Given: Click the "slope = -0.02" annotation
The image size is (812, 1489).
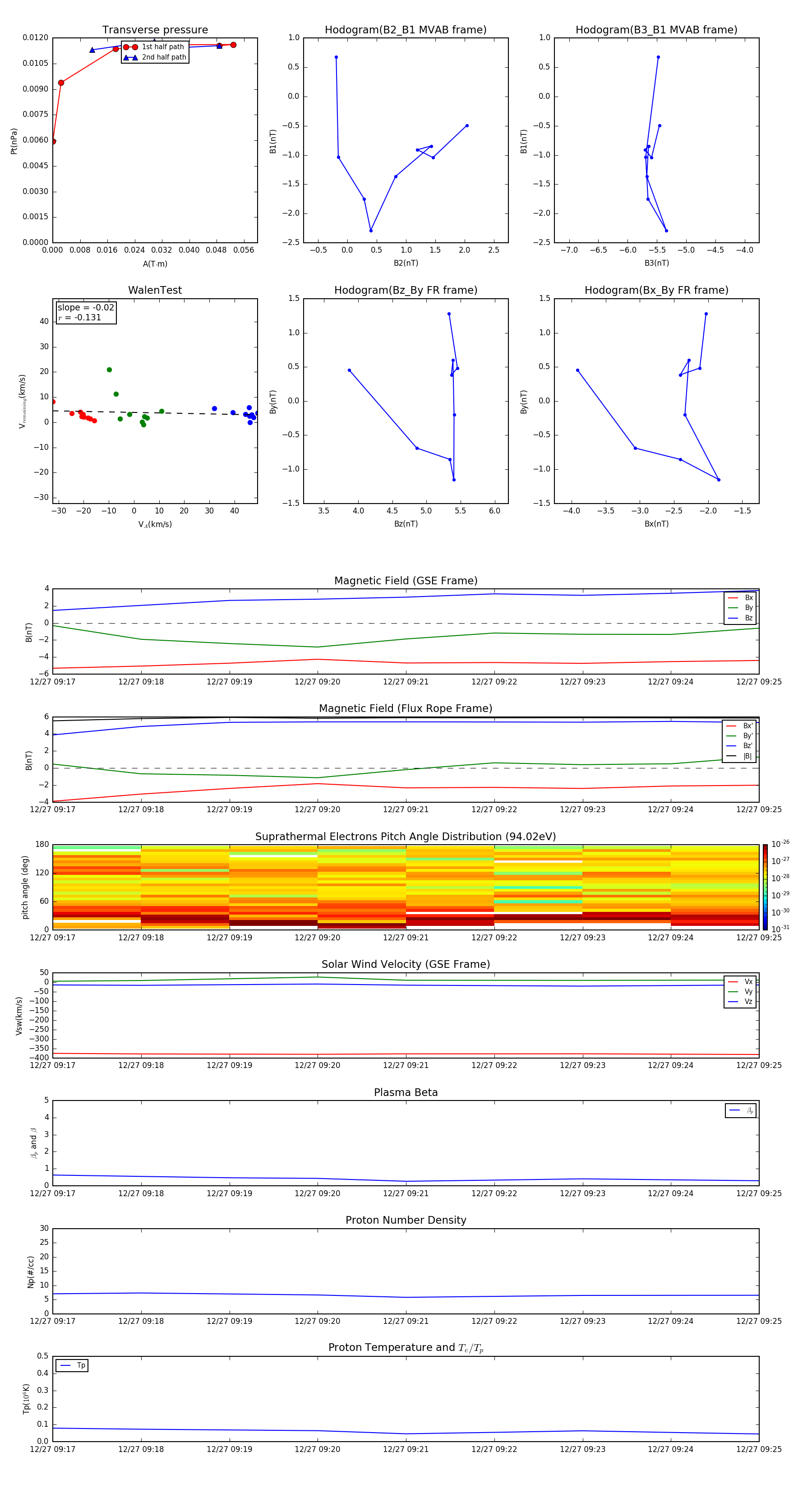Looking at the screenshot, I should [86, 308].
